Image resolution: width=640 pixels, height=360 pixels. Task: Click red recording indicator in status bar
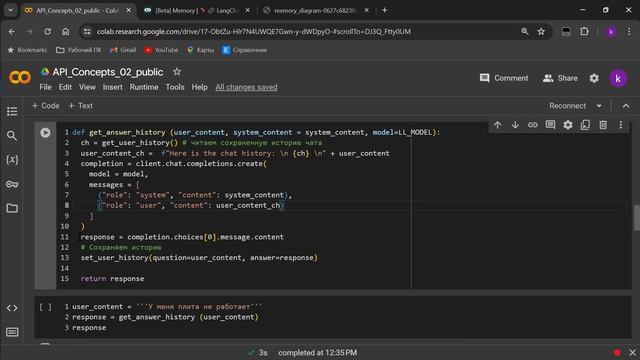point(617,352)
